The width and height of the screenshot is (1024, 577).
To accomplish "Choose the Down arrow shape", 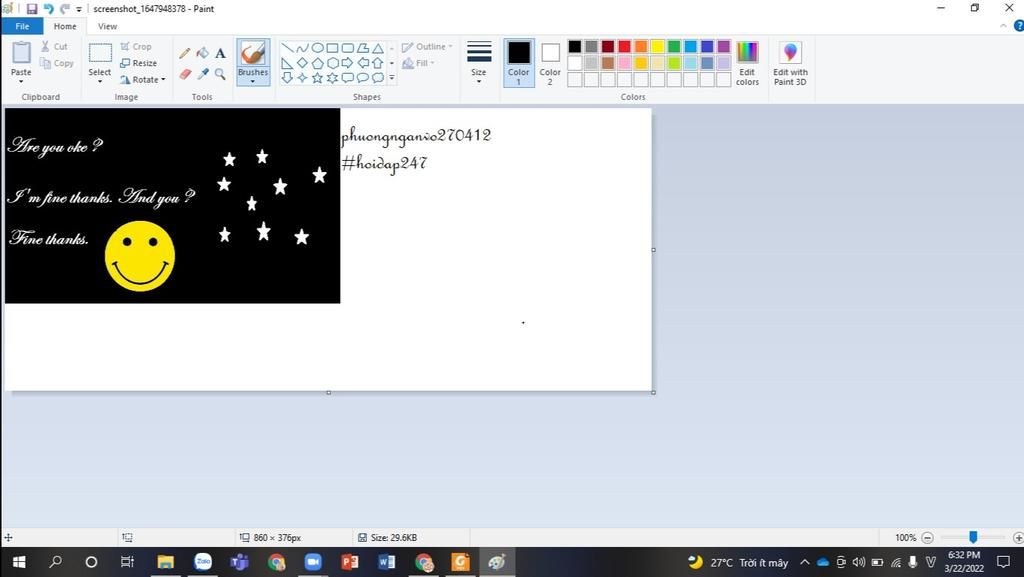I will [x=287, y=78].
